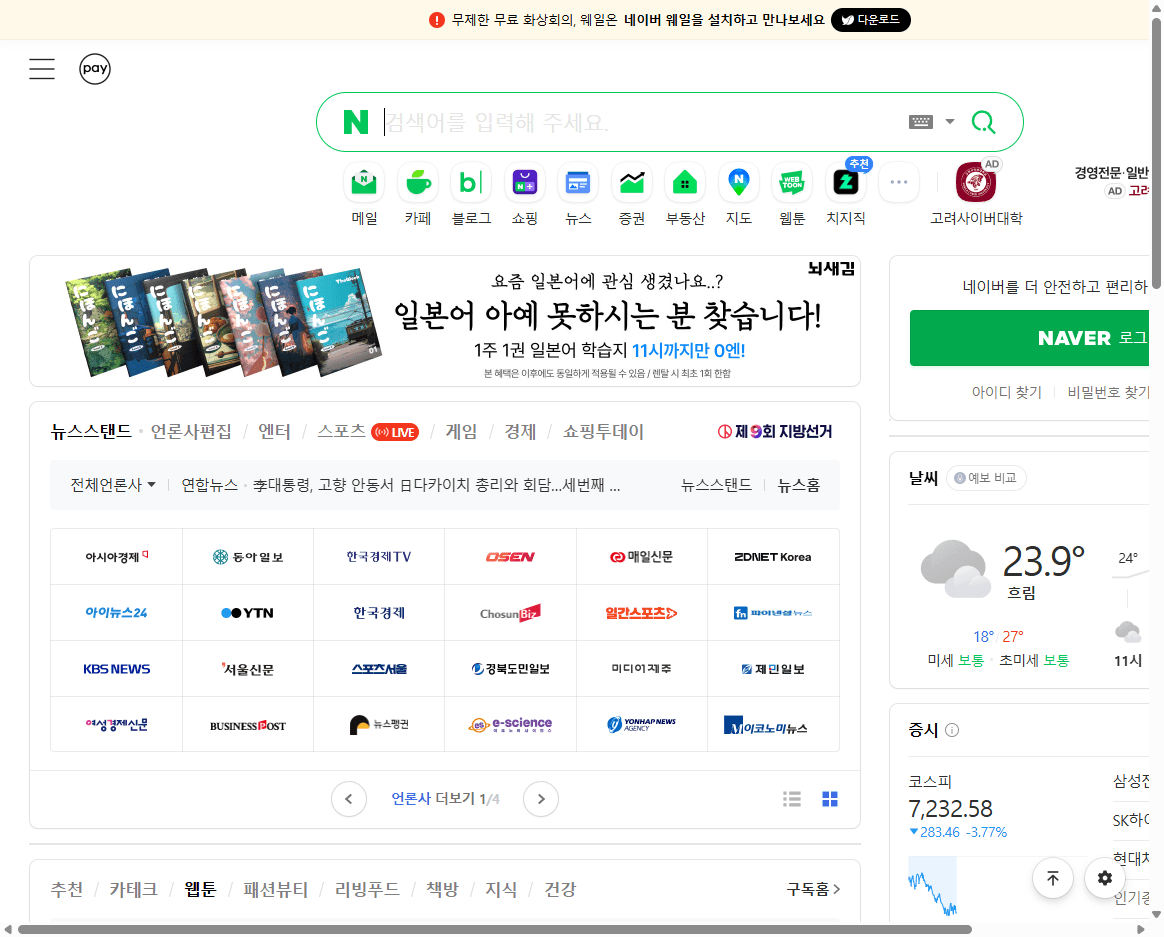Image resolution: width=1164 pixels, height=937 pixels.
Task: Open the 치지직 shortcut icon
Action: click(x=846, y=183)
